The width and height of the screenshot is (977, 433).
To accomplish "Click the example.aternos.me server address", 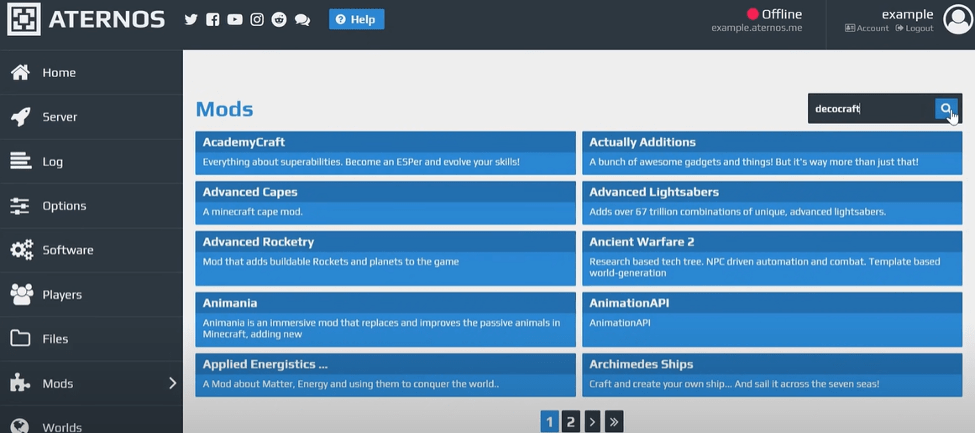I will click(x=756, y=28).
